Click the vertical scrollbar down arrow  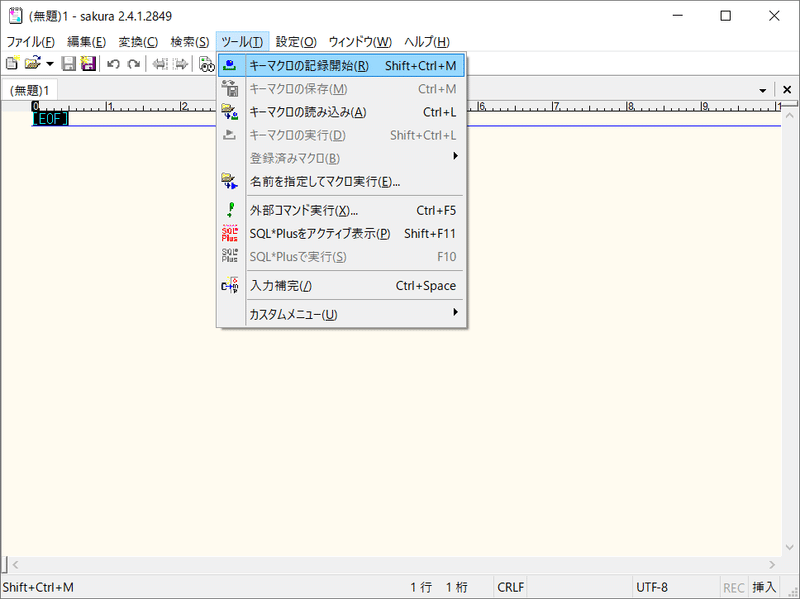pos(789,547)
